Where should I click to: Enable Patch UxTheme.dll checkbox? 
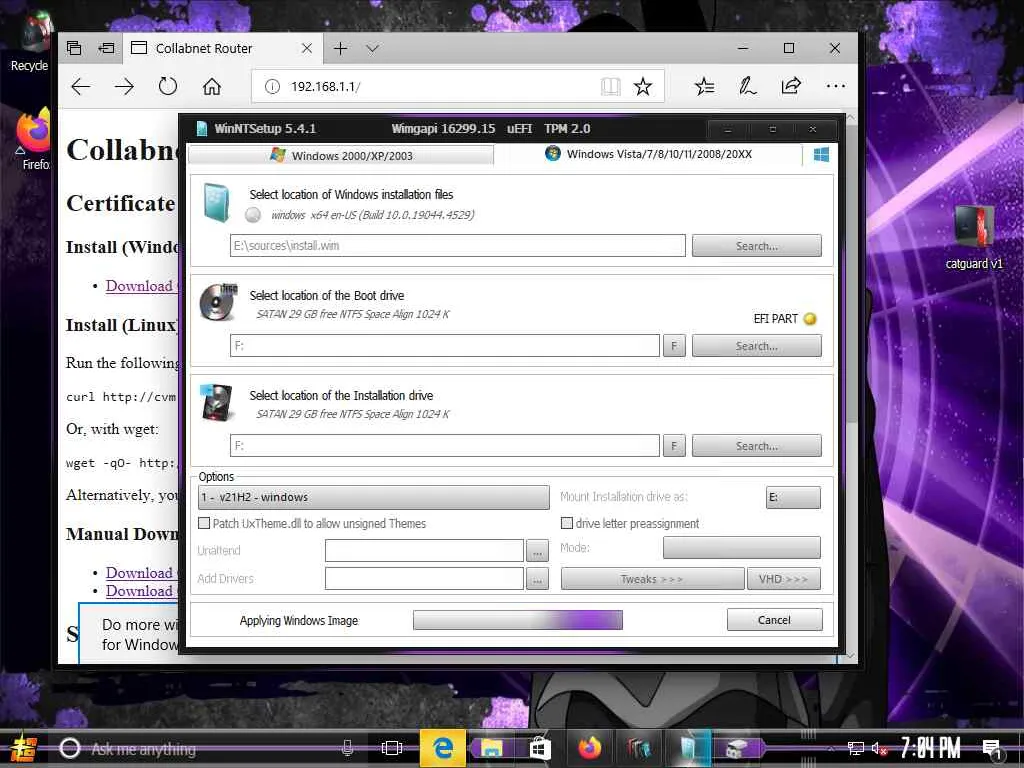[204, 523]
